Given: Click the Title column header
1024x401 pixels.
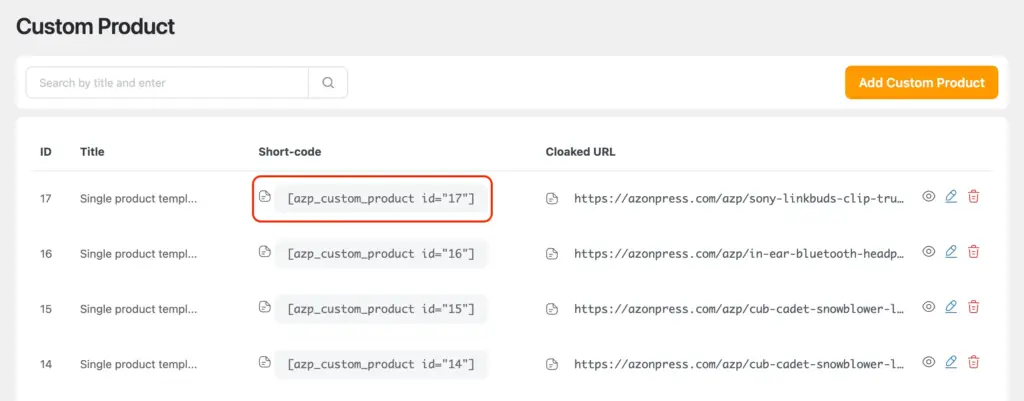Looking at the screenshot, I should click(x=92, y=152).
